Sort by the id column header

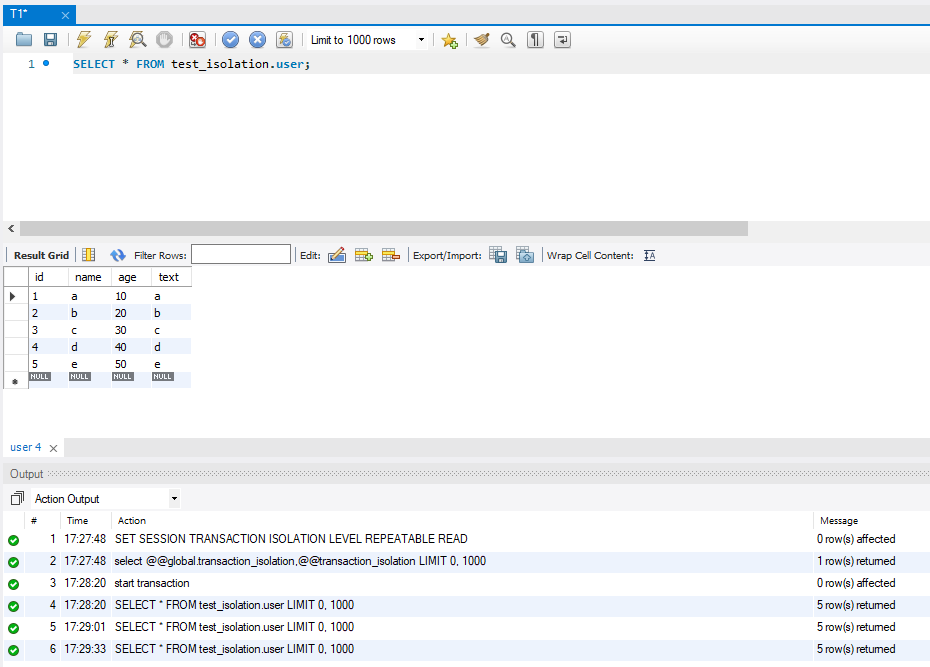(48, 277)
